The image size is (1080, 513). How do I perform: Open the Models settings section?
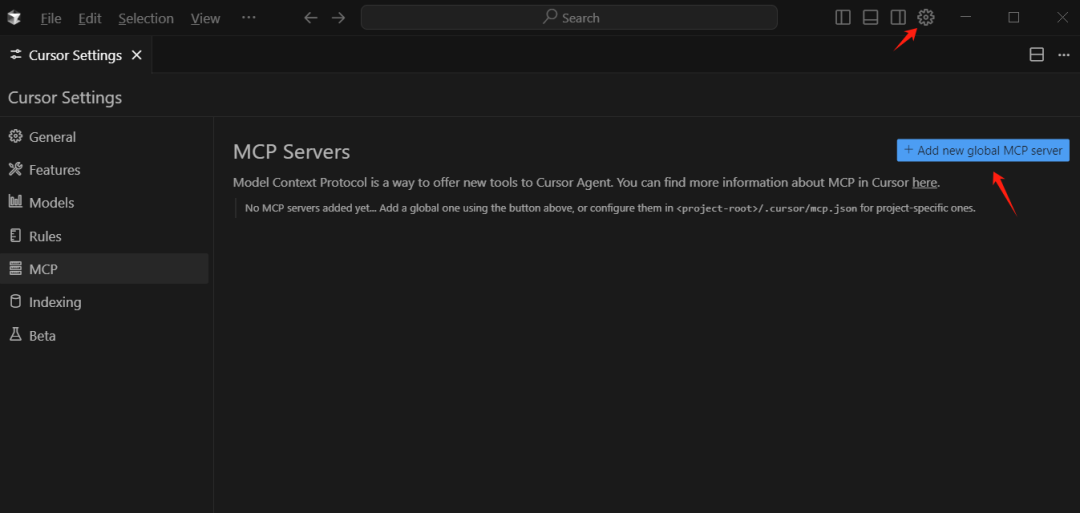point(104,203)
